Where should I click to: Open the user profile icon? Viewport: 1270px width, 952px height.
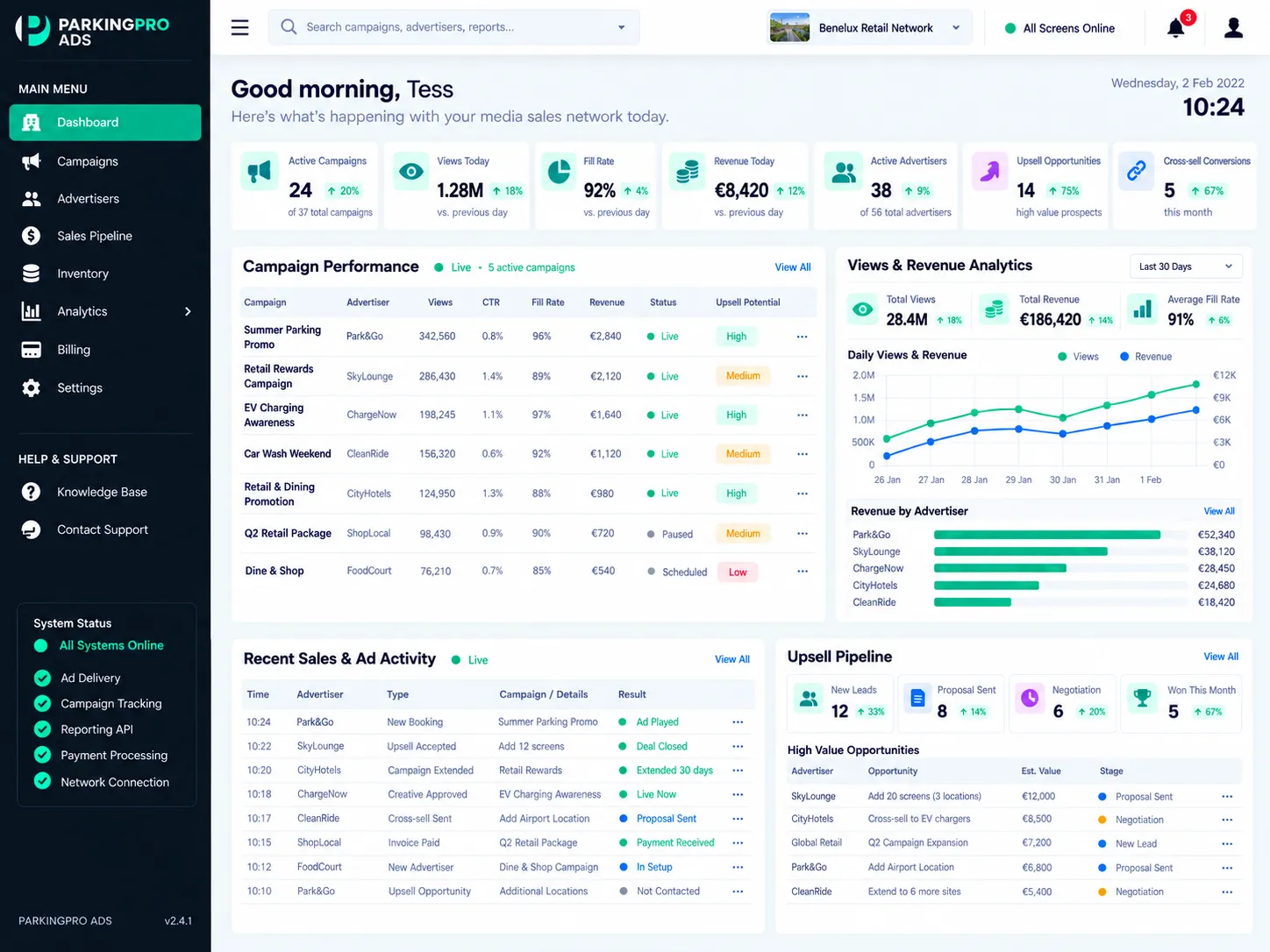(1233, 28)
